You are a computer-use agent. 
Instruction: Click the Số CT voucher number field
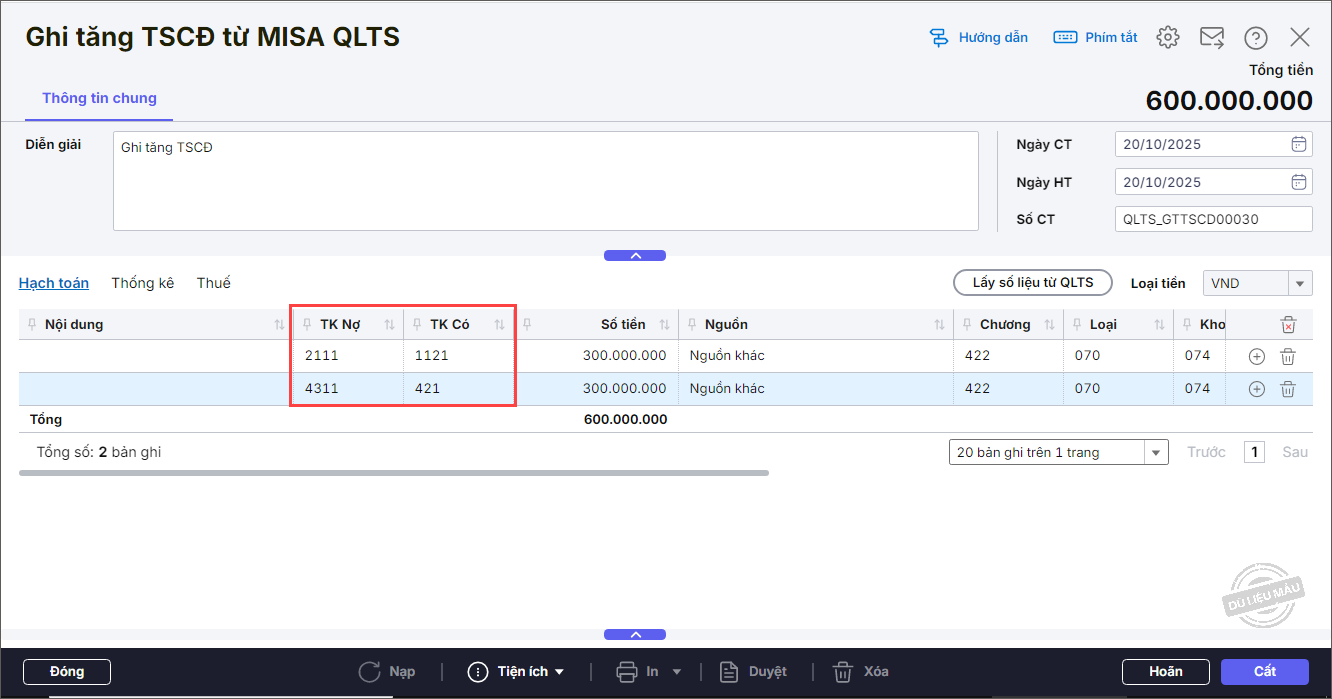(1213, 219)
